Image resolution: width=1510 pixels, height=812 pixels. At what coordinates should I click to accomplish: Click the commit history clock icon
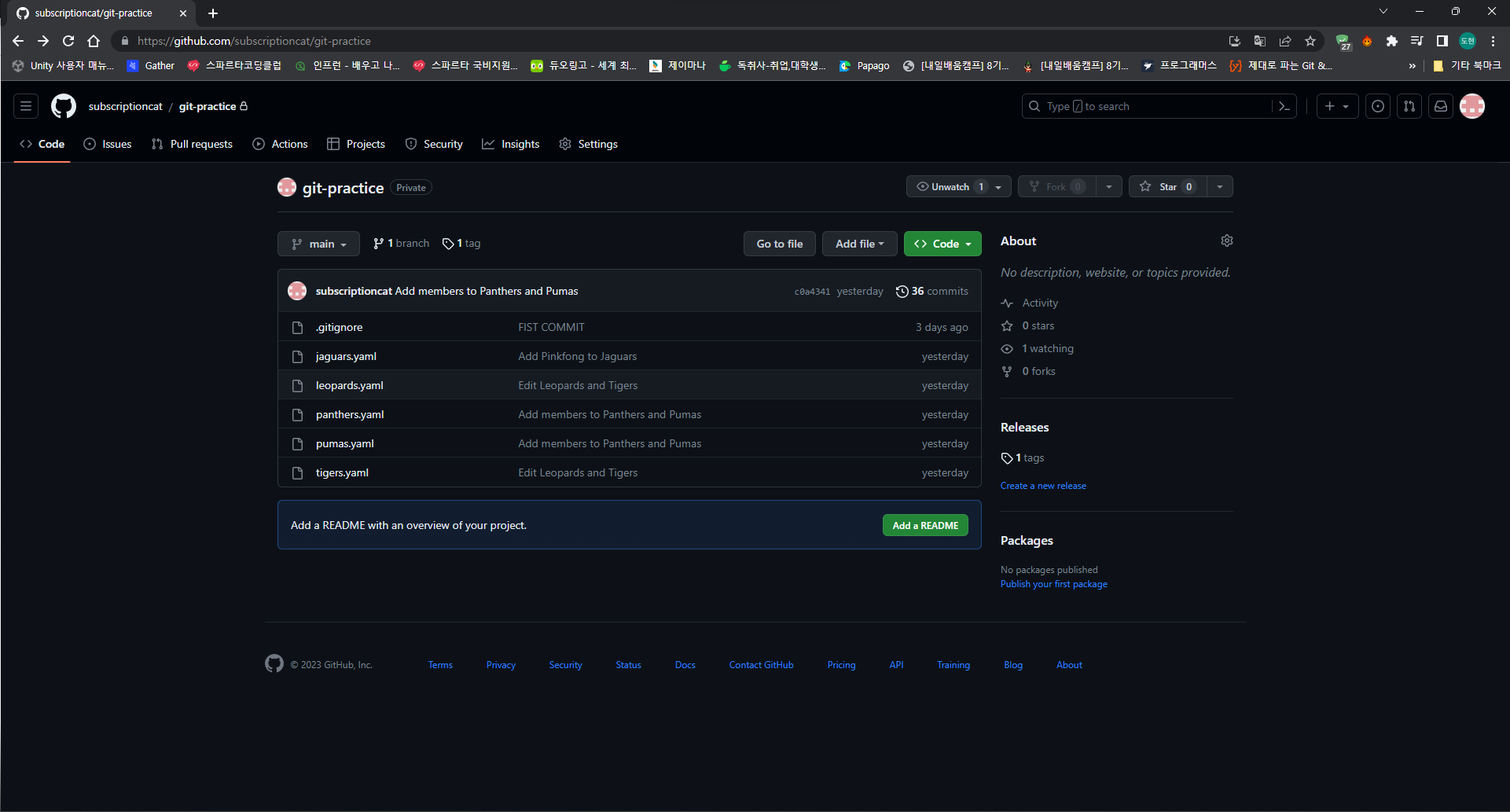902,292
